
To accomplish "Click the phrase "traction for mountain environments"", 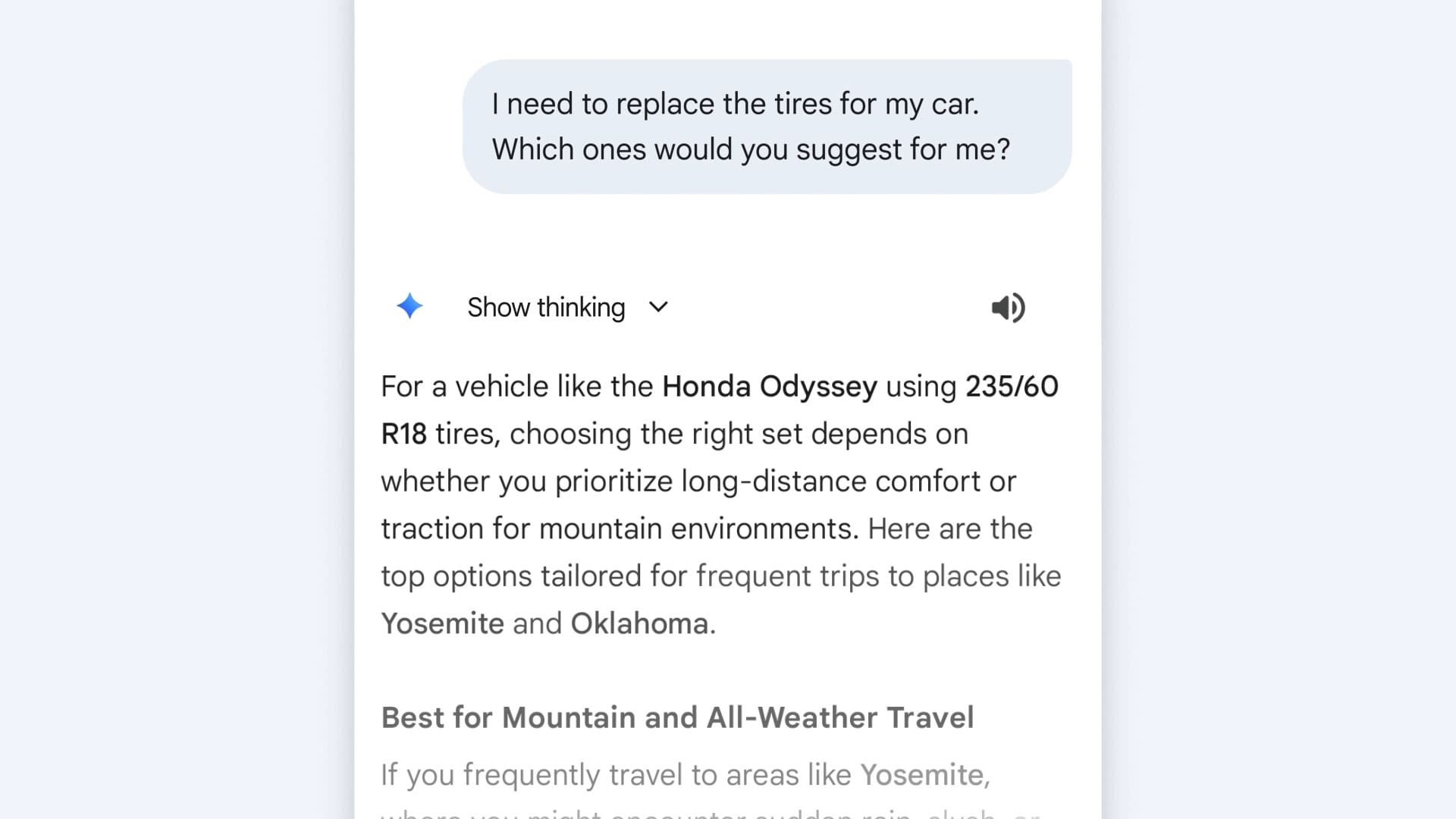I will [619, 529].
